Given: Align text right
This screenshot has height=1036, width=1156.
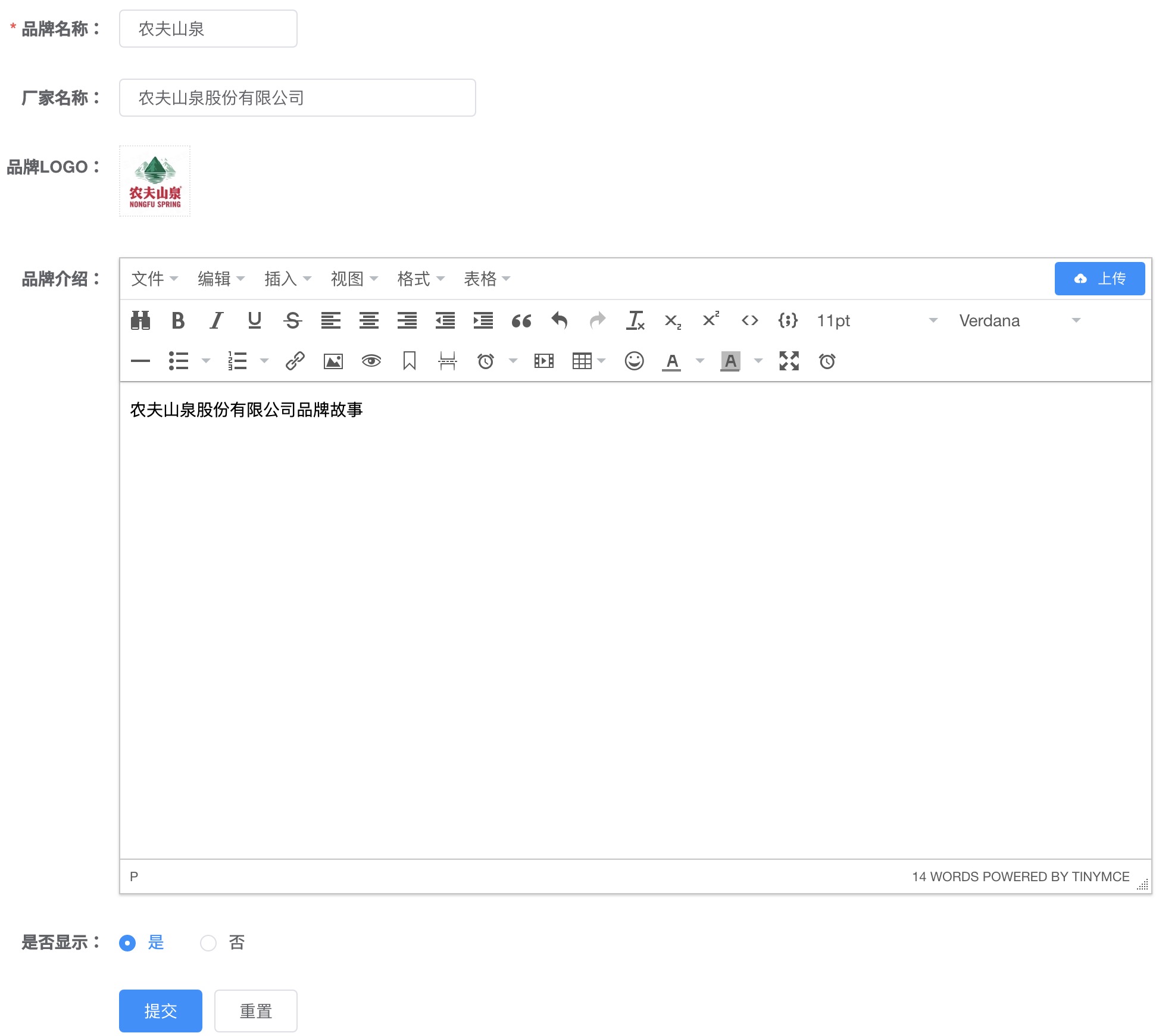Looking at the screenshot, I should 407,320.
